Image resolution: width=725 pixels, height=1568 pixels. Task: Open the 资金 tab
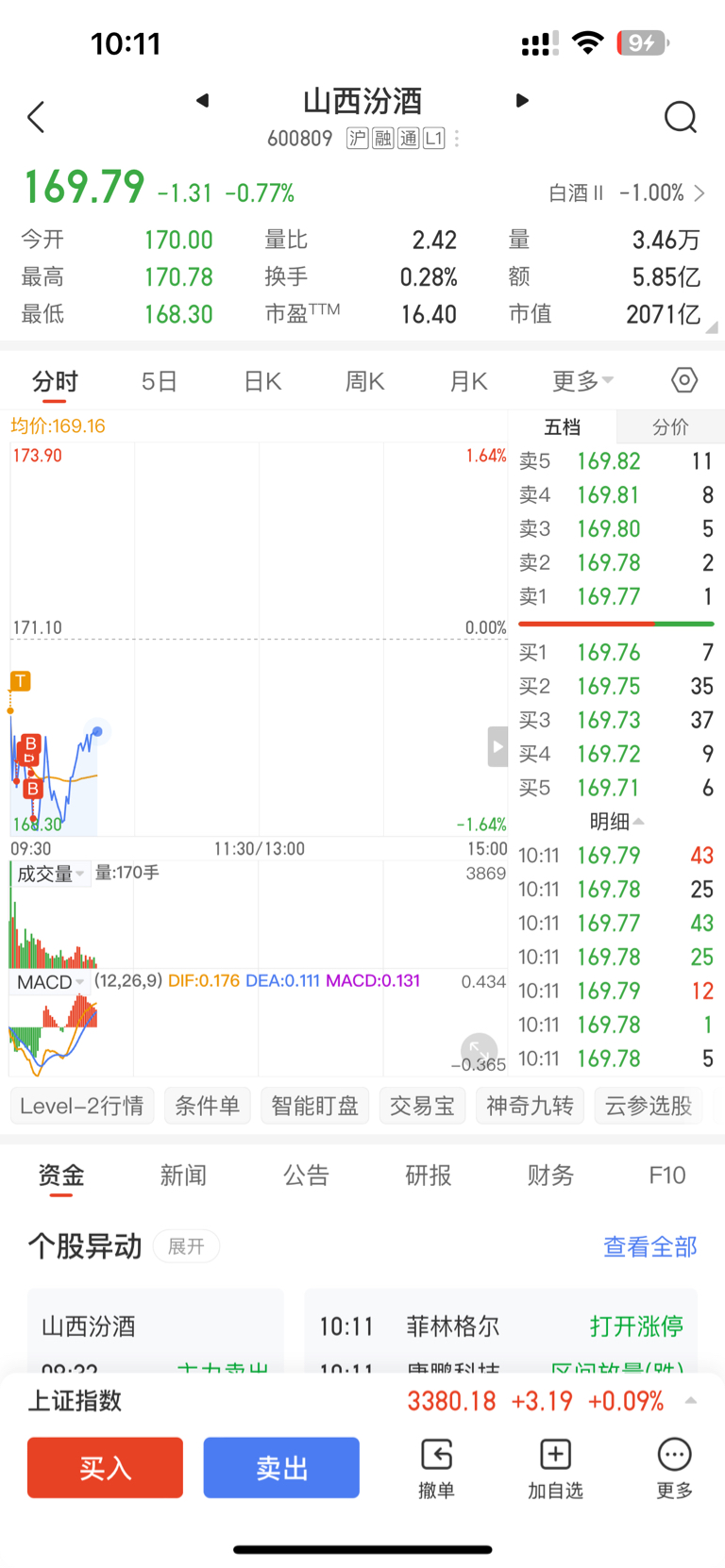[61, 1176]
